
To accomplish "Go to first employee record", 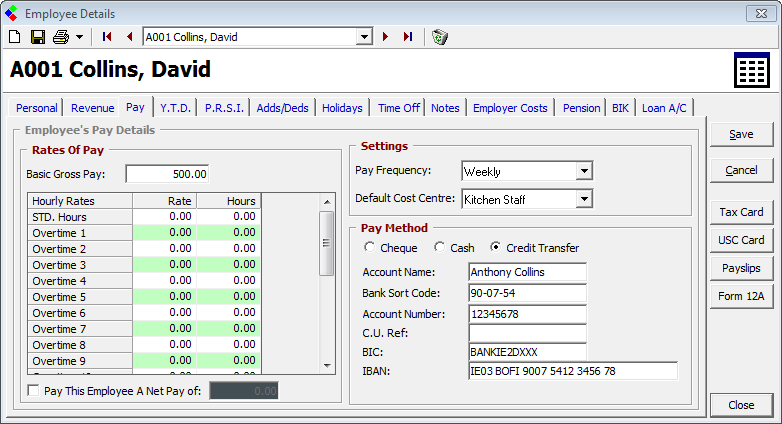I will (108, 37).
